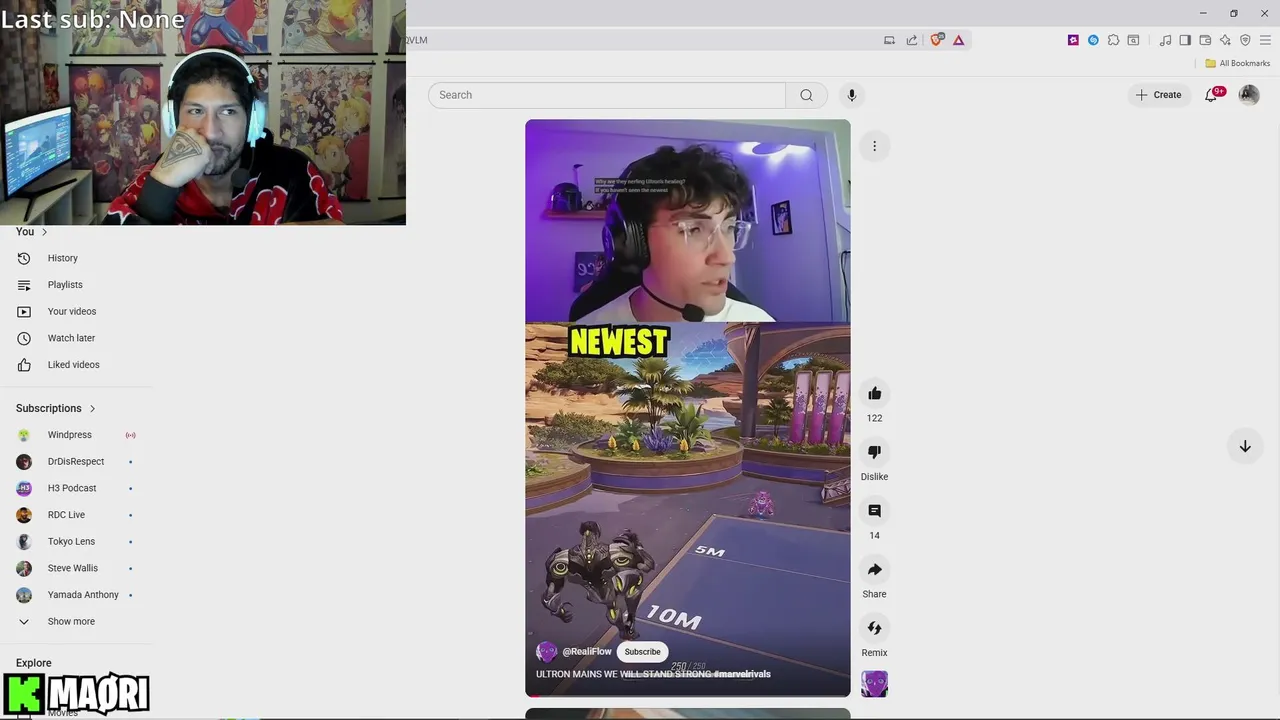Expand the You section
This screenshot has width=1280, height=720.
(31, 232)
